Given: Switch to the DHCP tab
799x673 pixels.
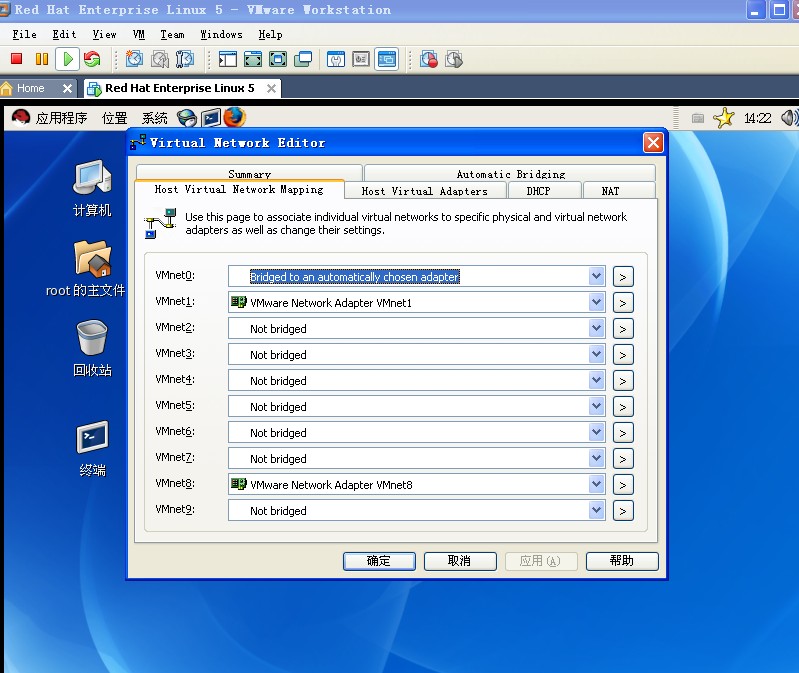Looking at the screenshot, I should [538, 191].
